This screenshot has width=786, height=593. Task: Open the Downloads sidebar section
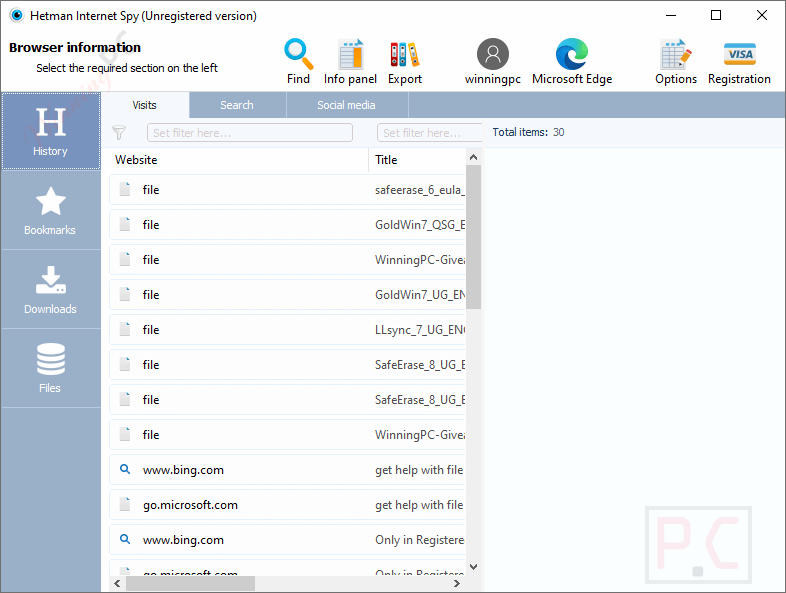pos(51,289)
